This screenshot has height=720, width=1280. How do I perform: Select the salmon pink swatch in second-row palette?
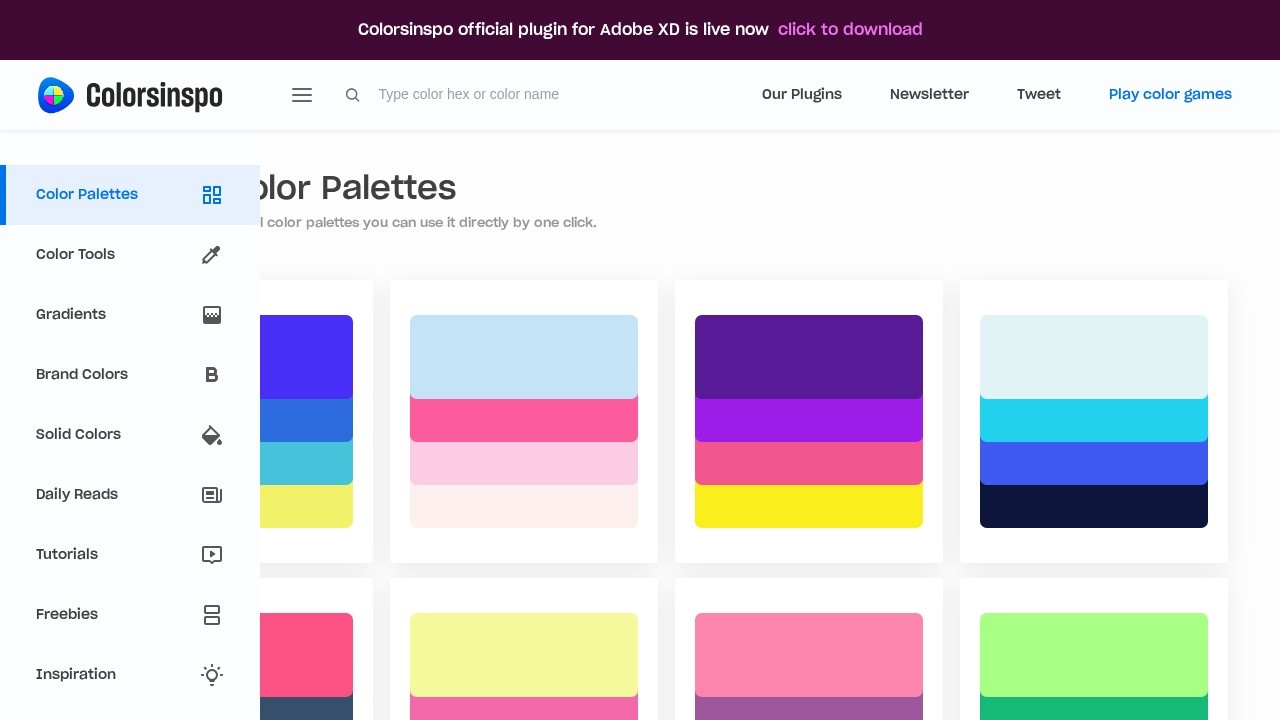point(809,654)
